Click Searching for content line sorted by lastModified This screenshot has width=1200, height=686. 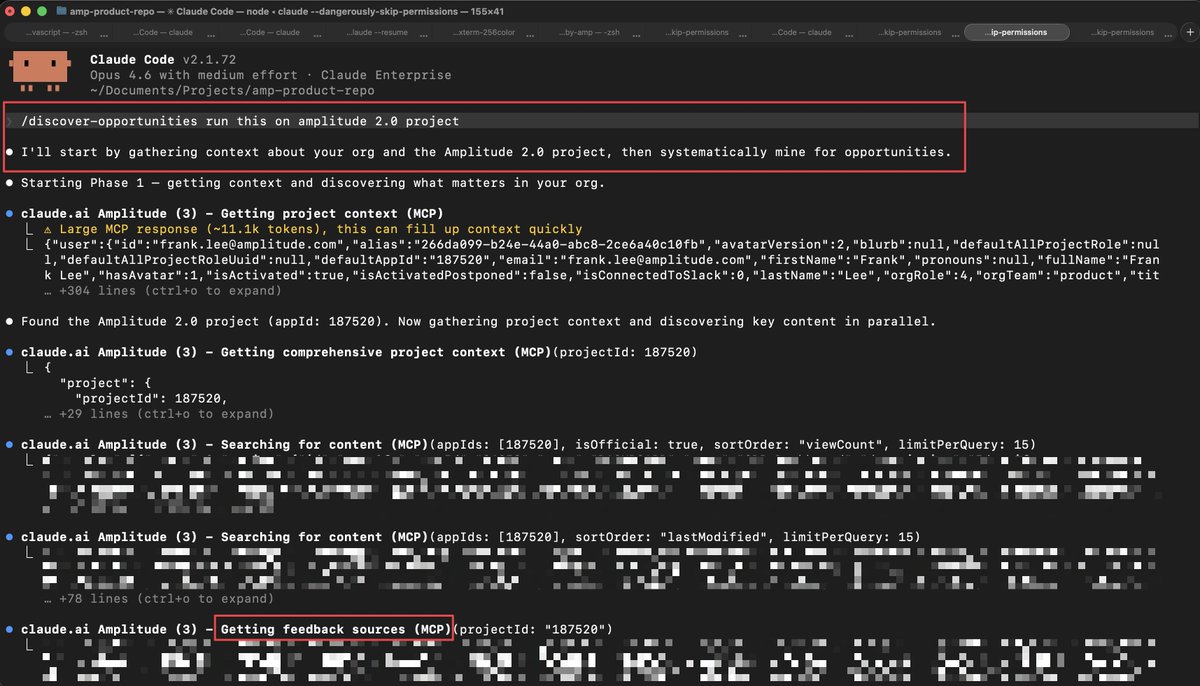coord(470,537)
